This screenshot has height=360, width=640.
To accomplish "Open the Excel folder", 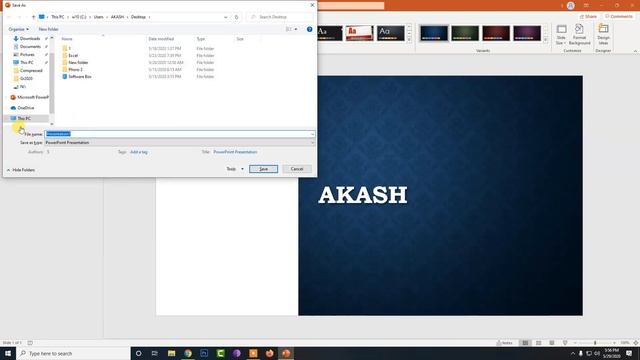I will pyautogui.click(x=73, y=56).
